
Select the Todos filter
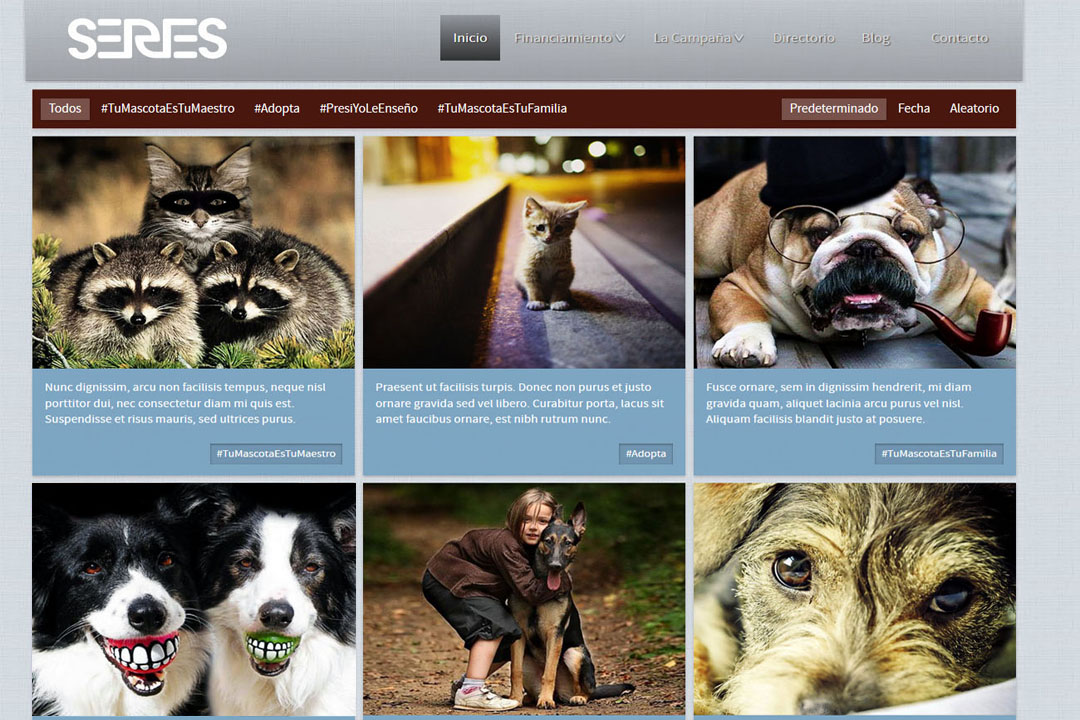65,109
